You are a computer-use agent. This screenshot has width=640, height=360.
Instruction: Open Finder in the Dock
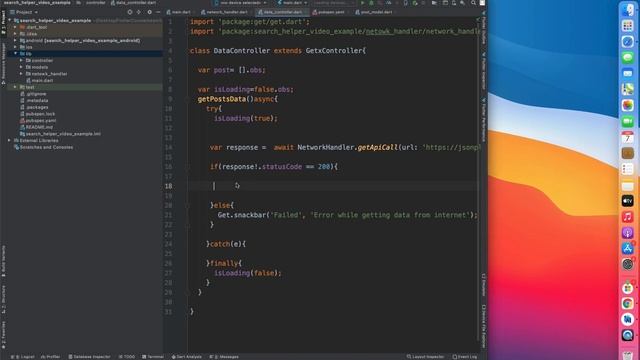tap(628, 10)
